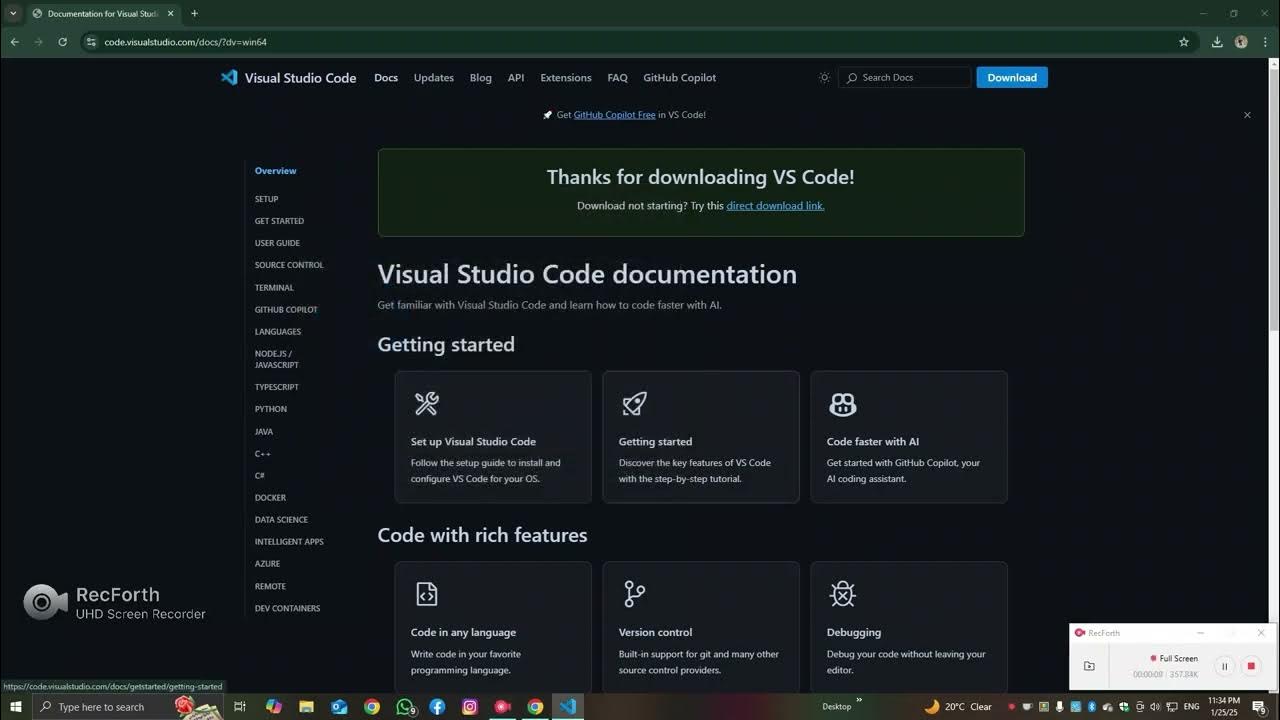Screen dimensions: 1280x720
Task: Click the wrench and screwdriver setup icon
Action: (x=427, y=403)
